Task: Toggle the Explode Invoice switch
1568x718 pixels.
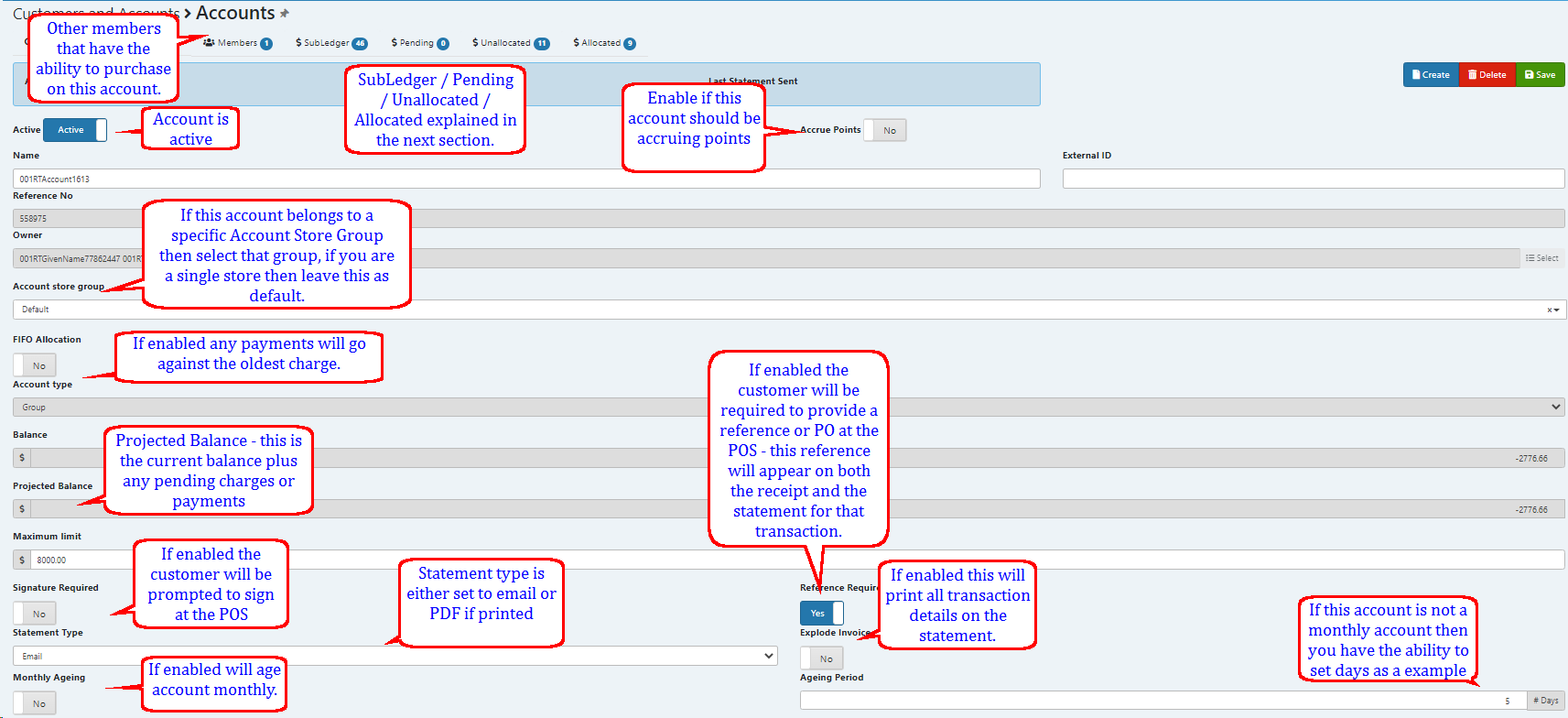Action: click(822, 658)
